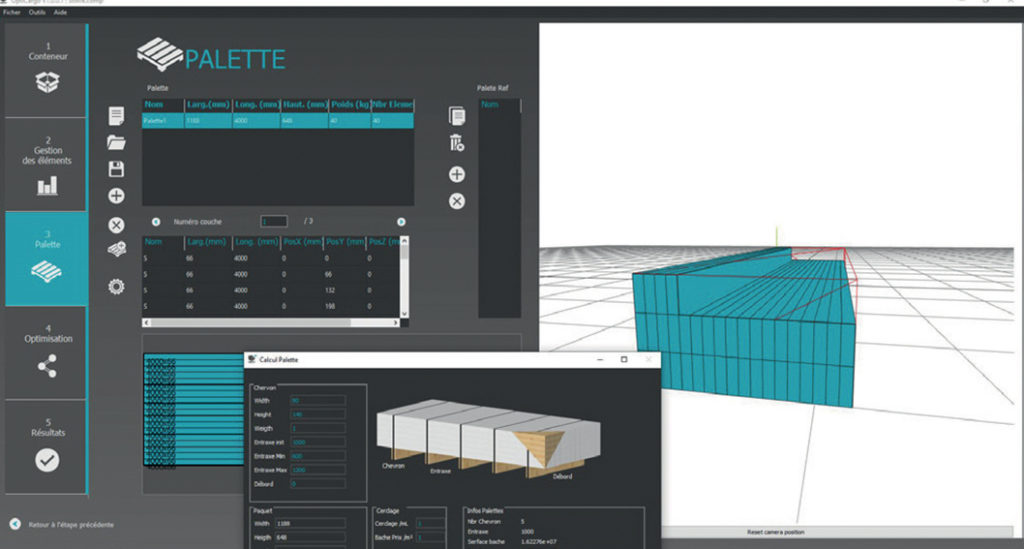Select the Palette1 row in palette table
The image size is (1024, 549).
point(278,121)
